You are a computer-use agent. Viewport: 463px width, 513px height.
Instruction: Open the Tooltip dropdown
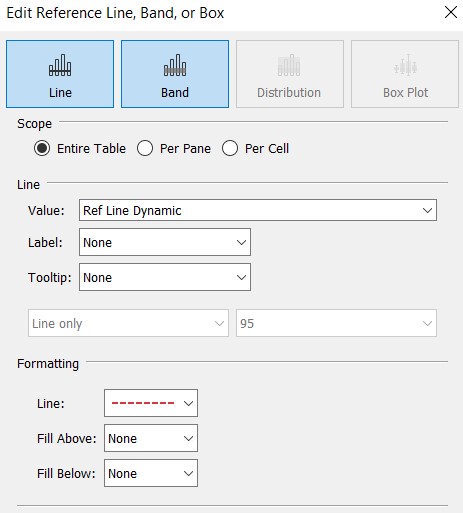tap(165, 277)
